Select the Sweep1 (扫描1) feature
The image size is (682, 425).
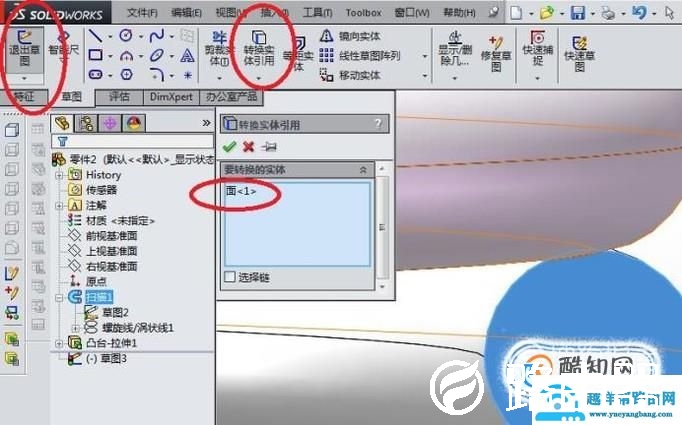click(99, 297)
